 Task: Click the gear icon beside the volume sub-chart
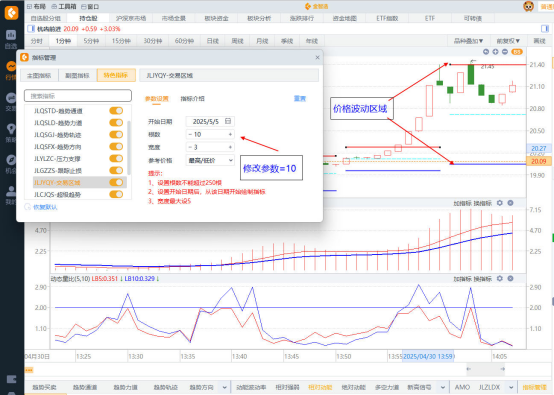[x=500, y=203]
